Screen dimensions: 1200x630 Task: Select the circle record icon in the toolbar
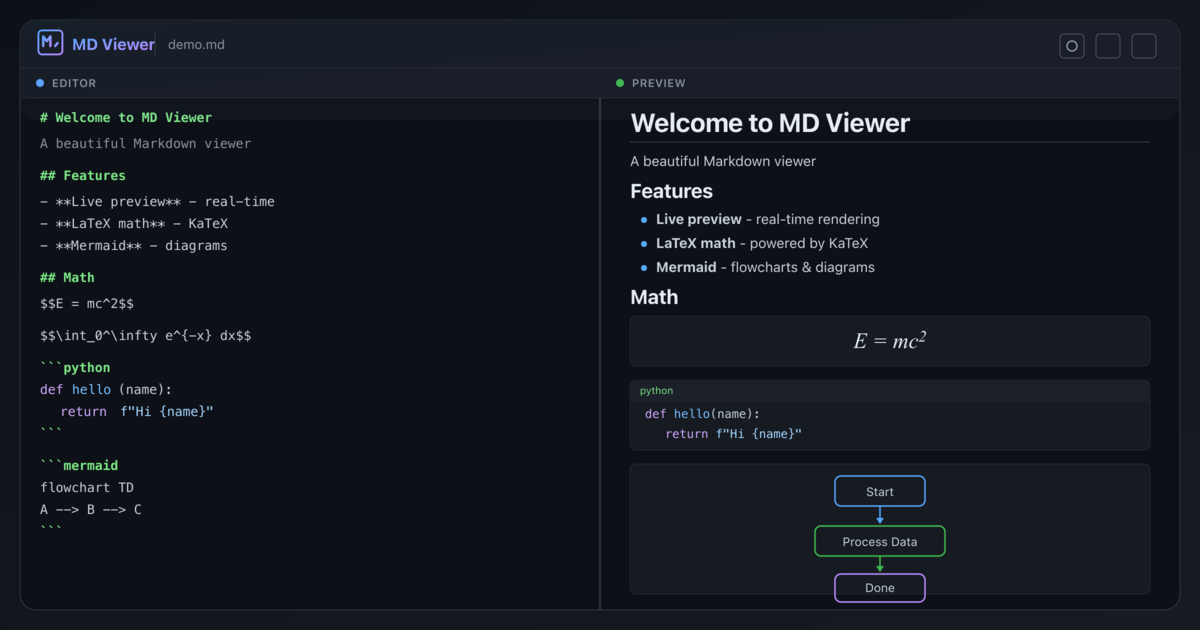point(1071,46)
